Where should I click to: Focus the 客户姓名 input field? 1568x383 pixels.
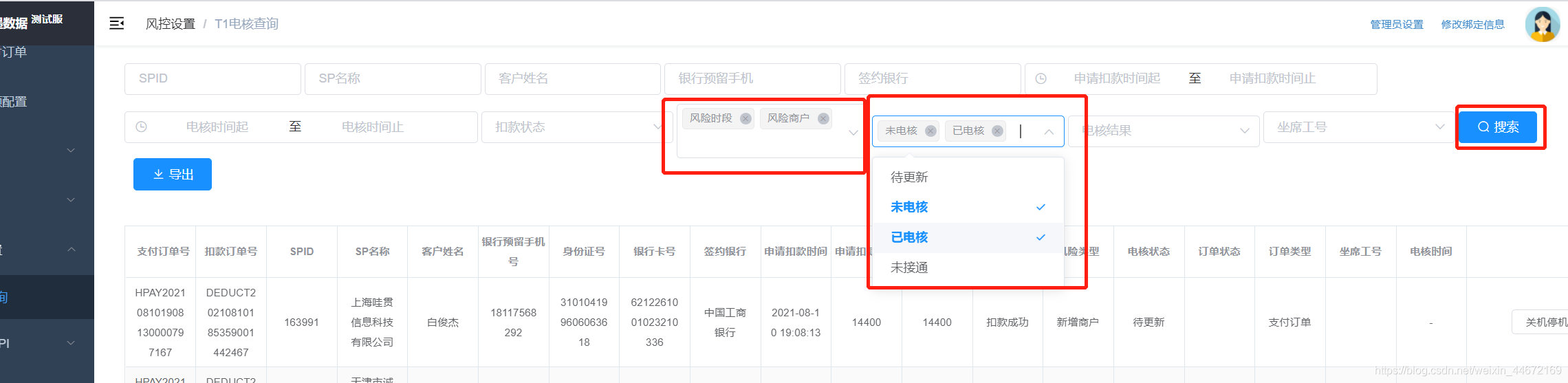573,79
